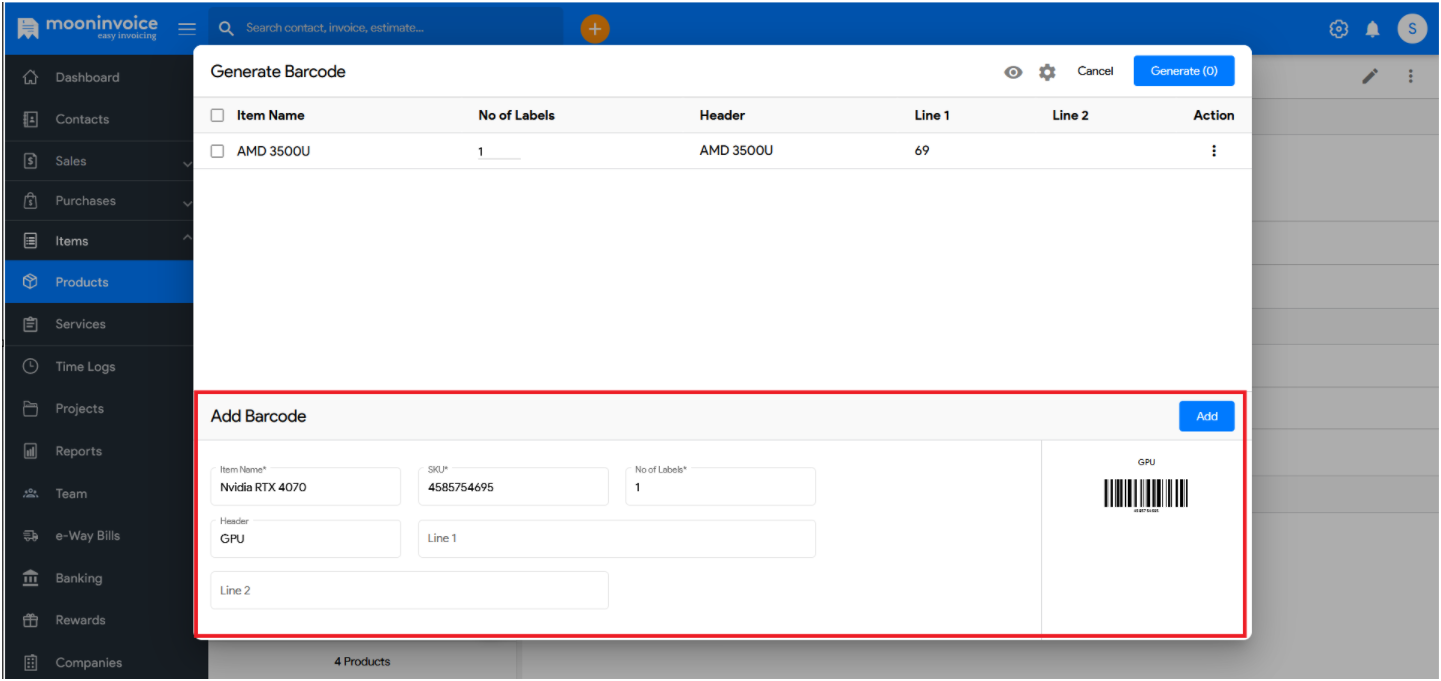The height and width of the screenshot is (681, 1441).
Task: Click the GPU barcode preview image
Action: (x=1146, y=496)
